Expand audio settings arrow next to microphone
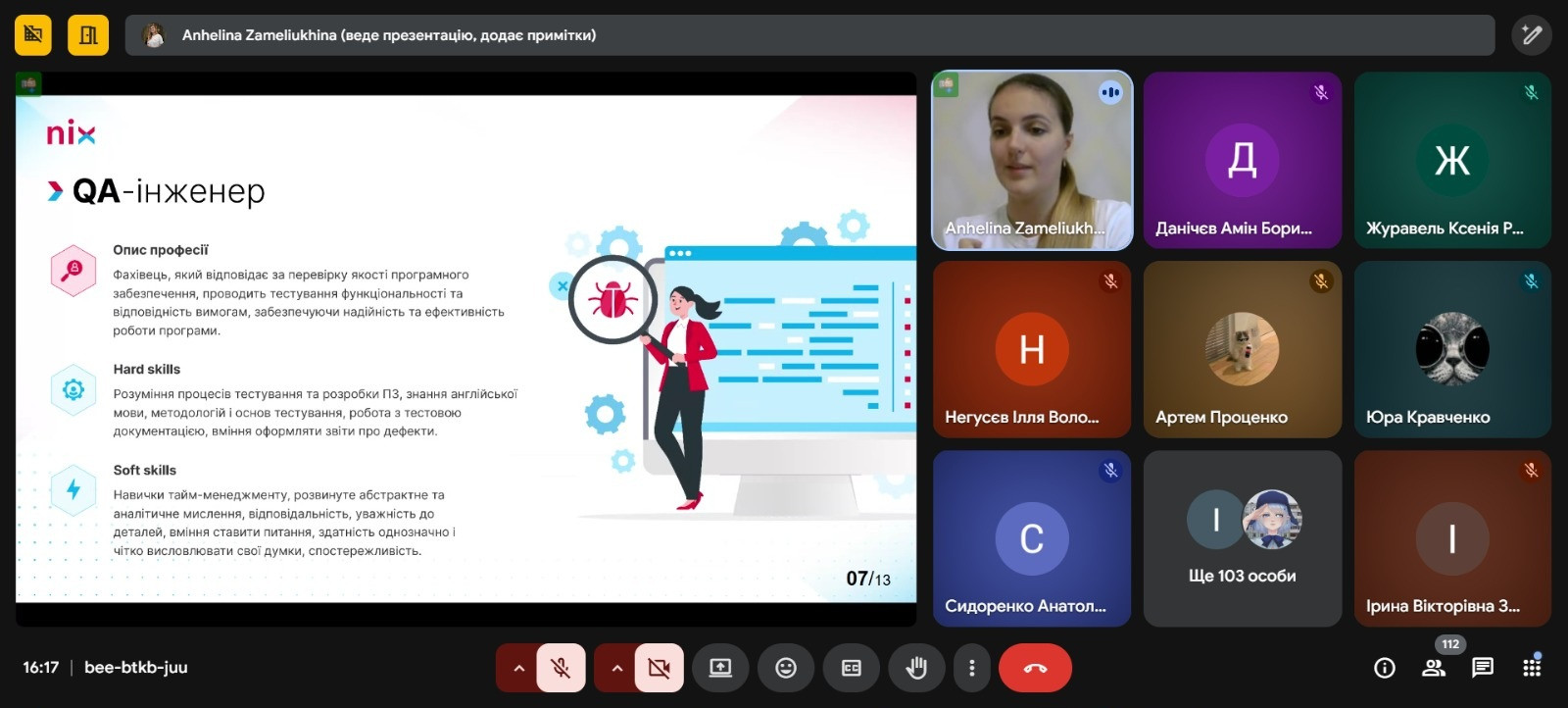1568x708 pixels. (x=518, y=668)
